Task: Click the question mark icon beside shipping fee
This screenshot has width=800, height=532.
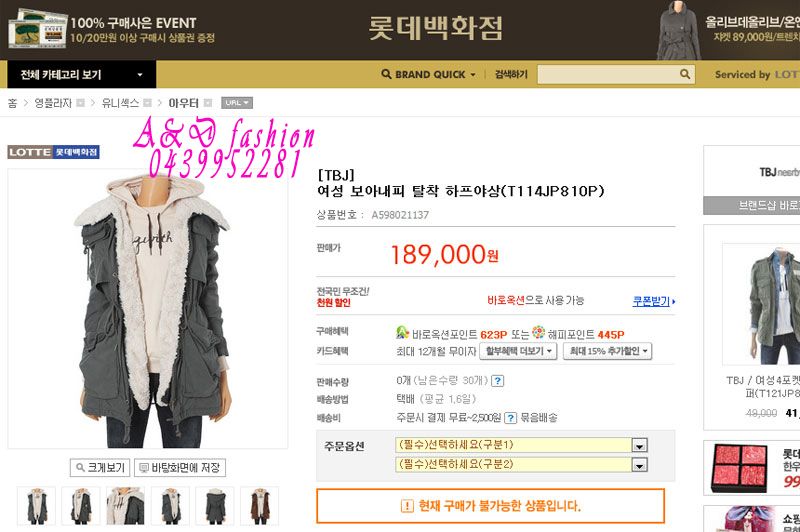Action: coord(510,418)
